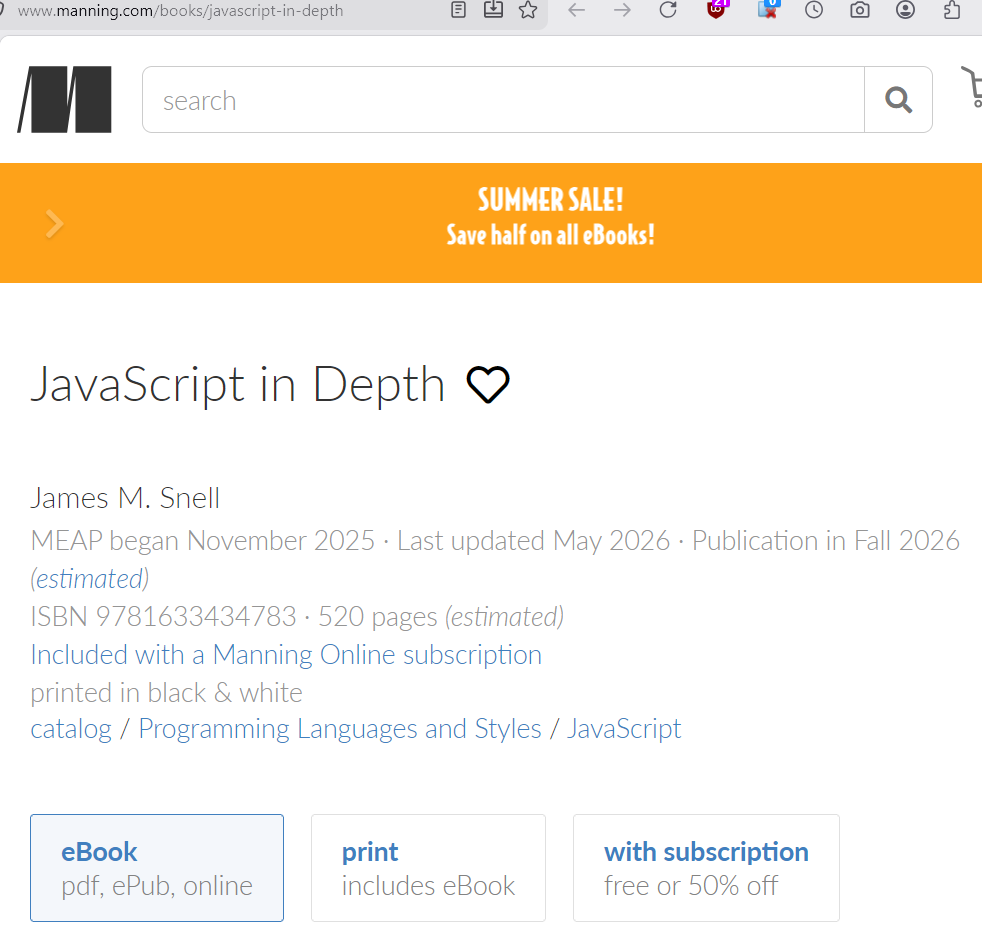Click the banner's right chevron arrow

click(54, 224)
